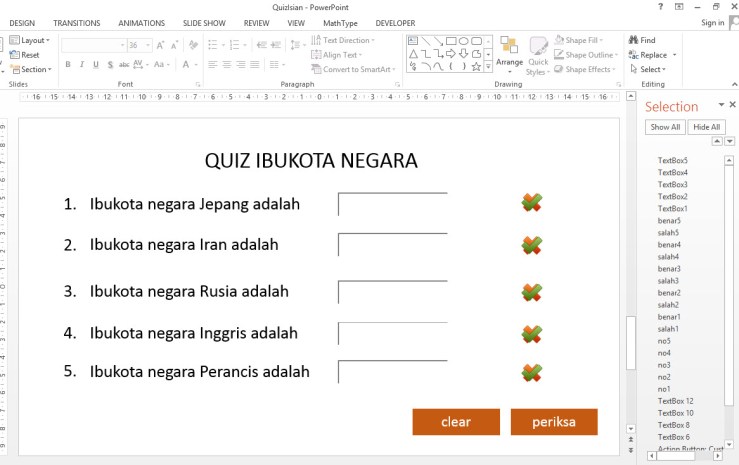Click the cross mark icon beside Iran question
This screenshot has height=465, width=739.
(532, 245)
